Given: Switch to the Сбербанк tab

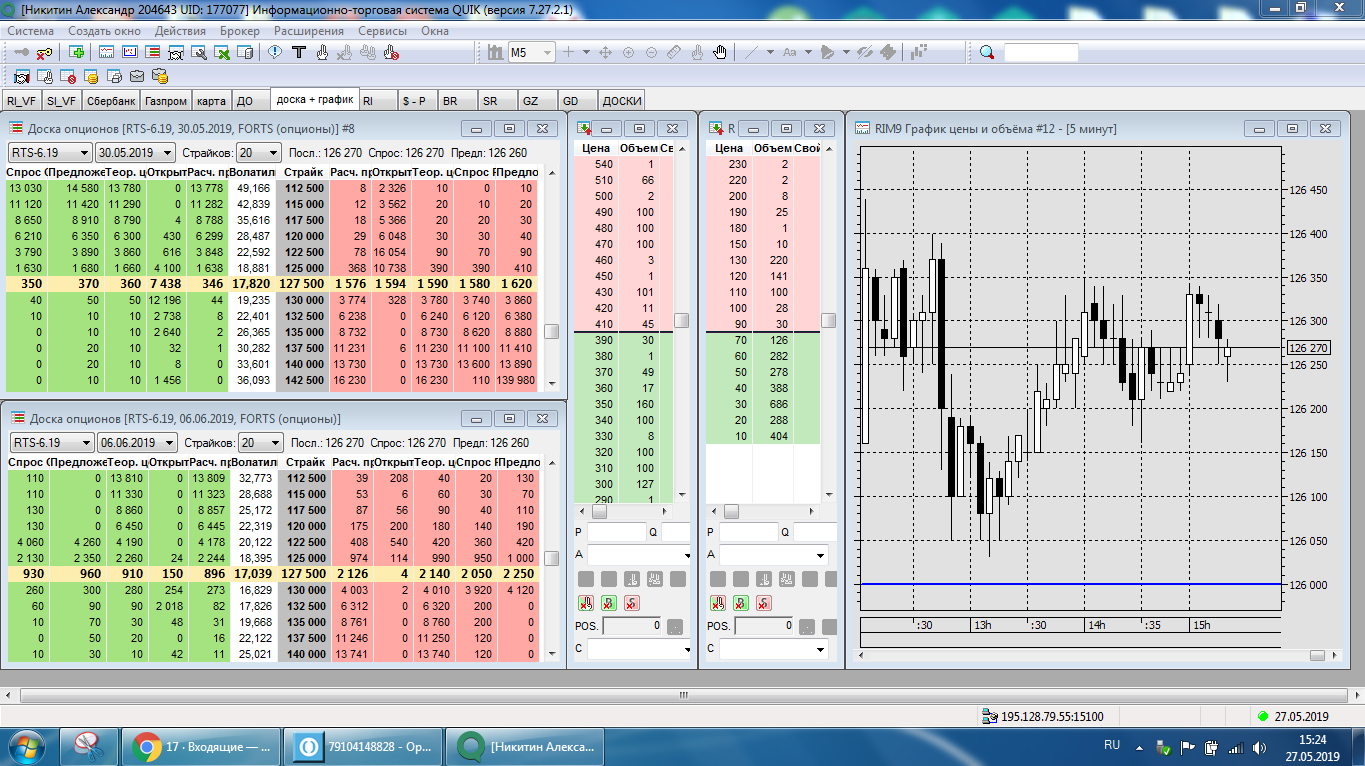Looking at the screenshot, I should (x=110, y=101).
